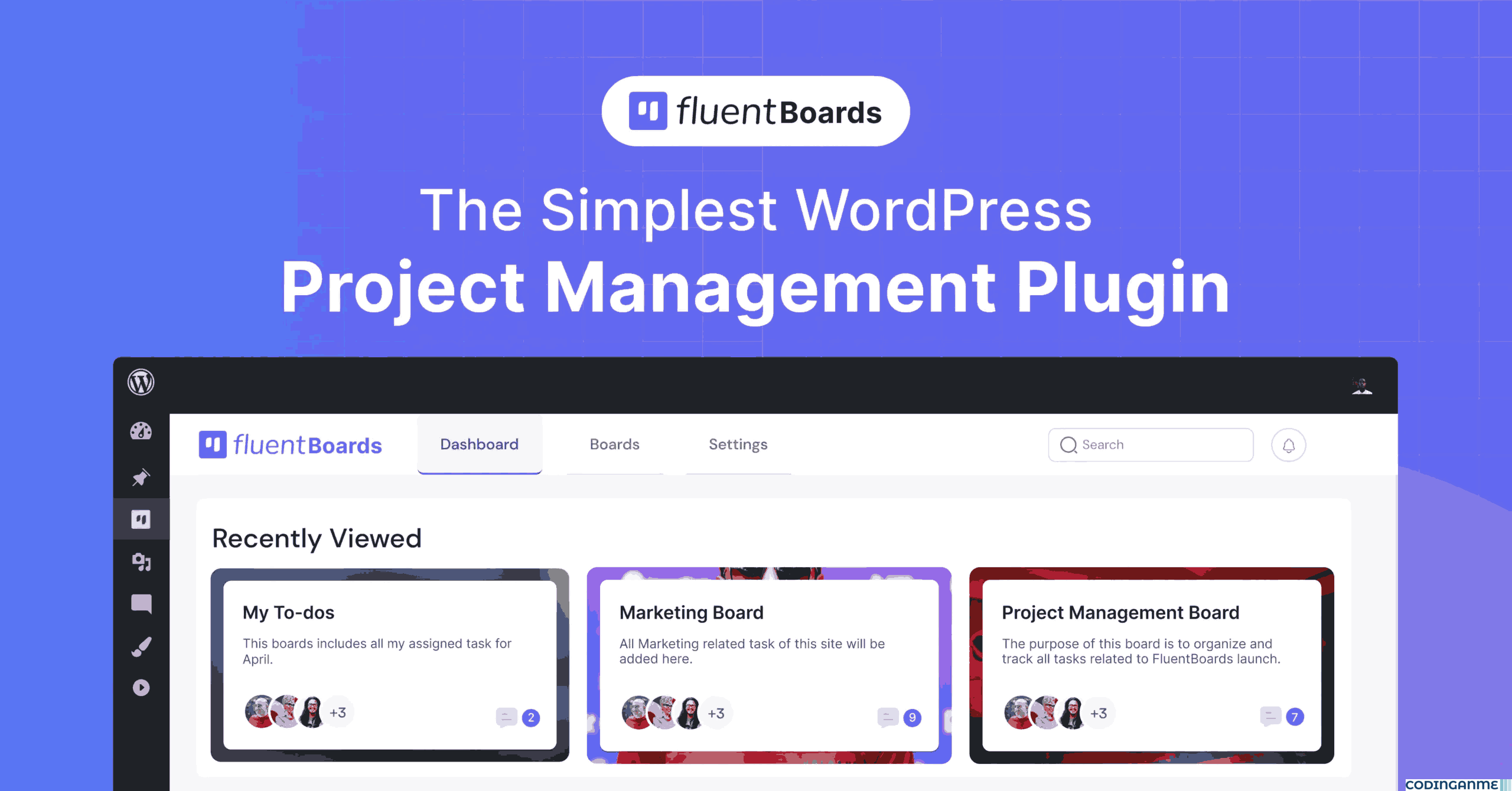The width and height of the screenshot is (1512, 791).
Task: Click the count badge 9 on Marketing Board
Action: [913, 718]
